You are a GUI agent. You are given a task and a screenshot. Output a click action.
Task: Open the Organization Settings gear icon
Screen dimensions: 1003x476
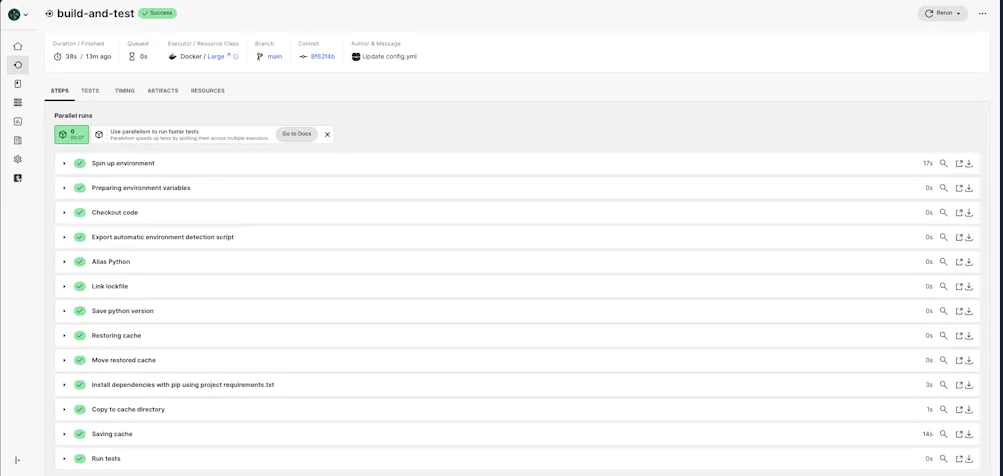(18, 159)
